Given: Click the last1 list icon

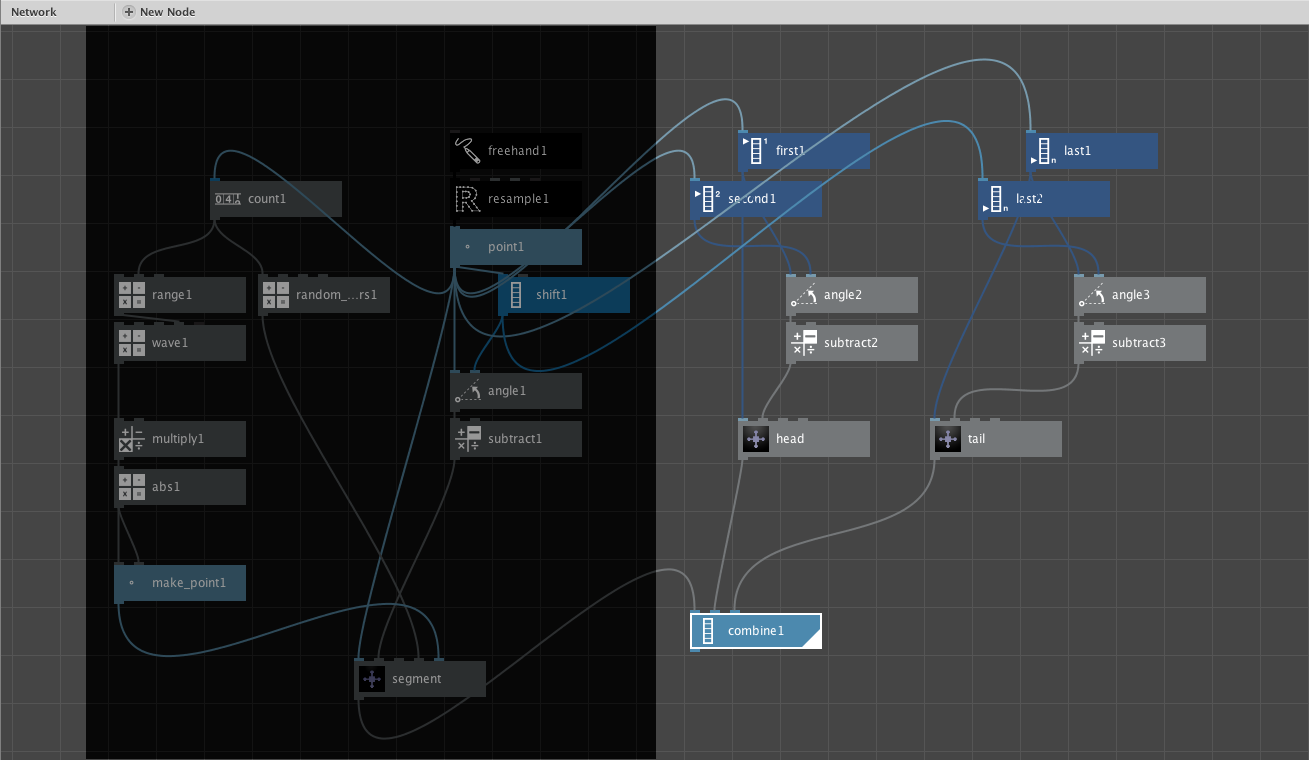Looking at the screenshot, I should (1044, 151).
